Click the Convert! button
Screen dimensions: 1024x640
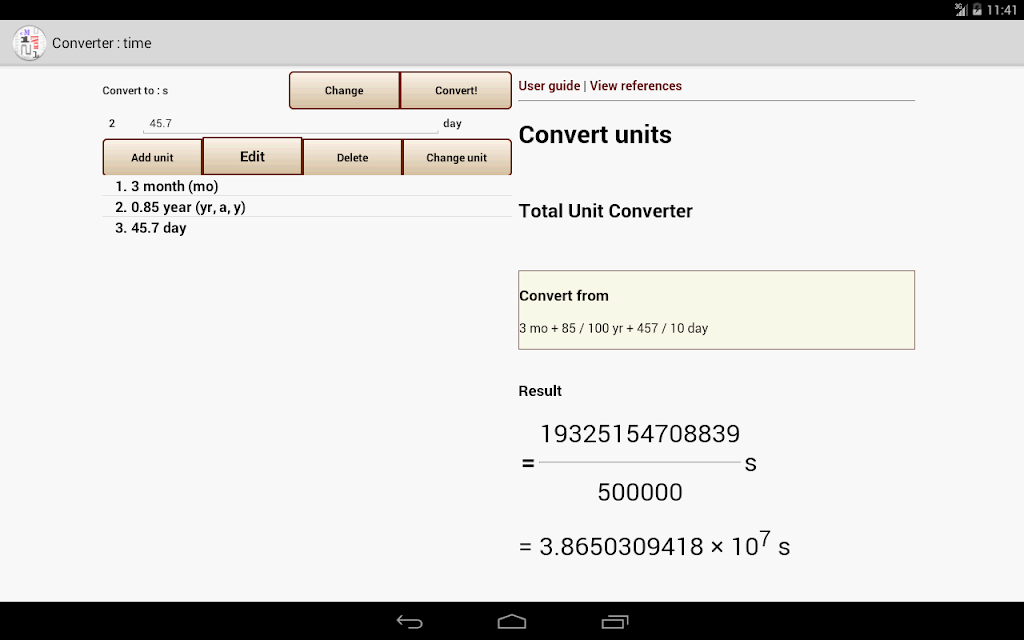tap(456, 90)
